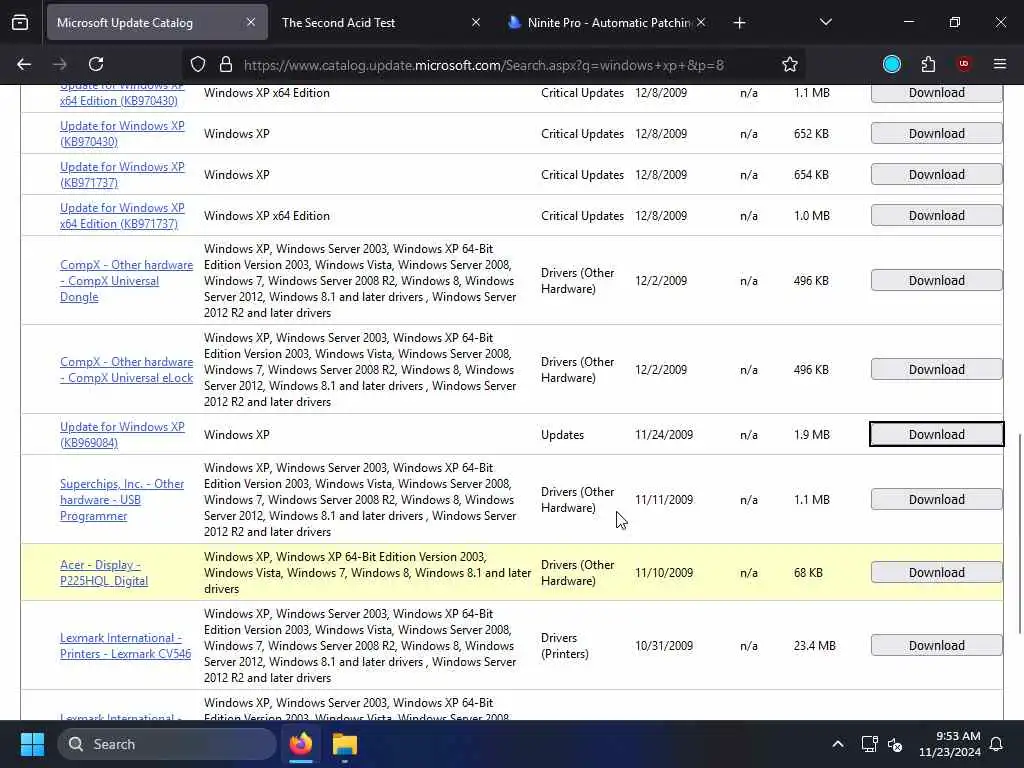Click the 11/11/2009 date cell

click(x=664, y=500)
